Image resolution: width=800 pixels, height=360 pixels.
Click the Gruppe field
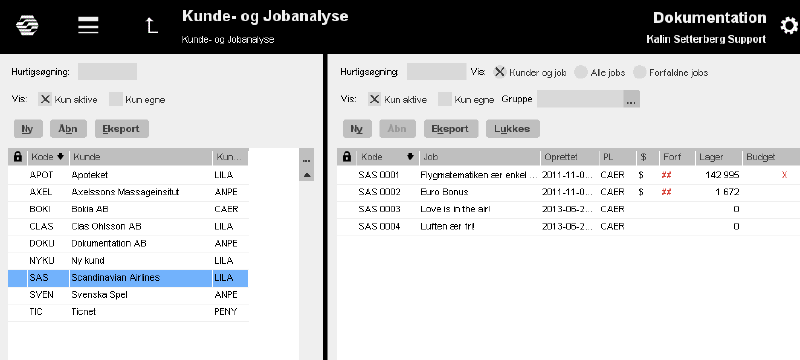click(x=580, y=99)
